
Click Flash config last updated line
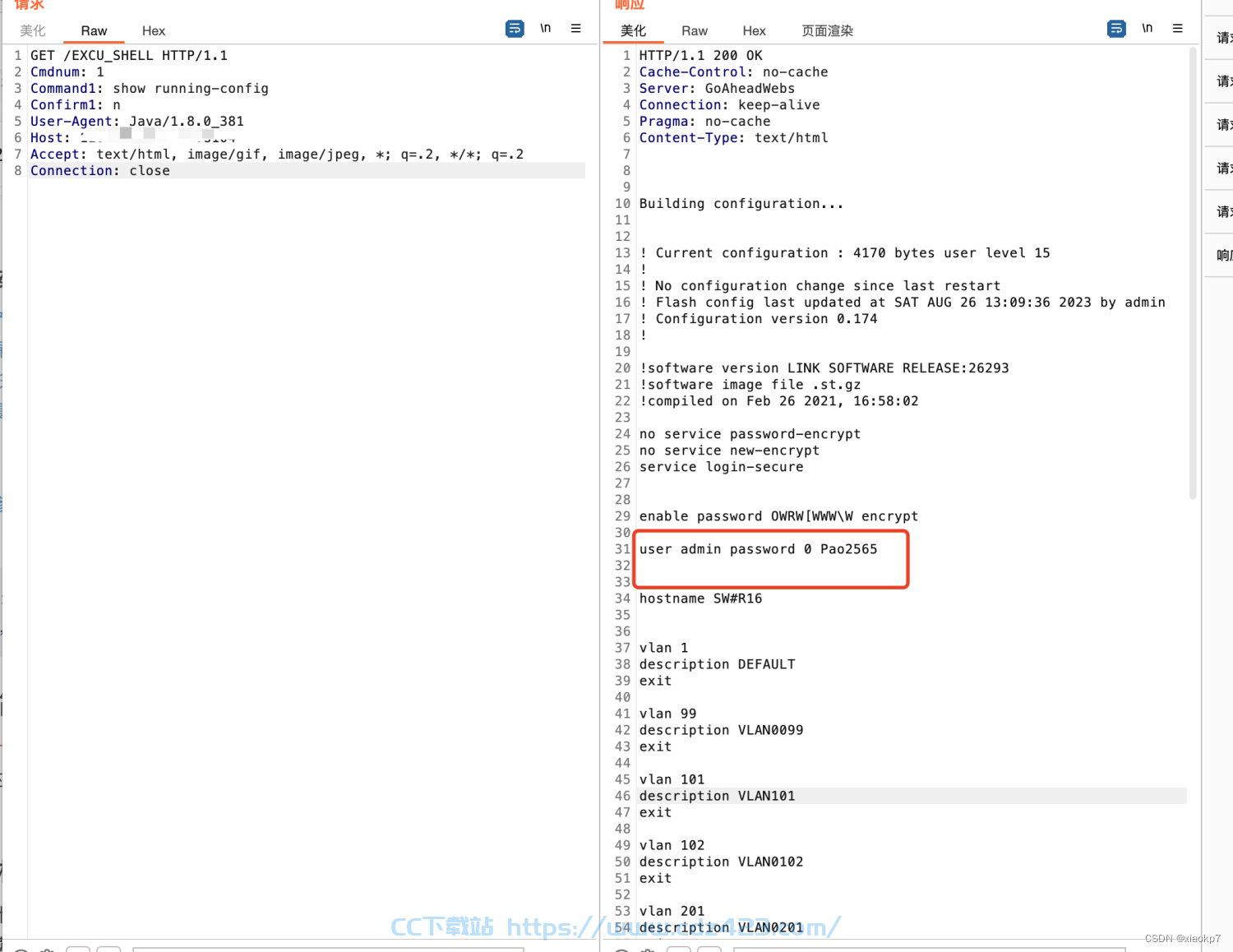point(903,303)
